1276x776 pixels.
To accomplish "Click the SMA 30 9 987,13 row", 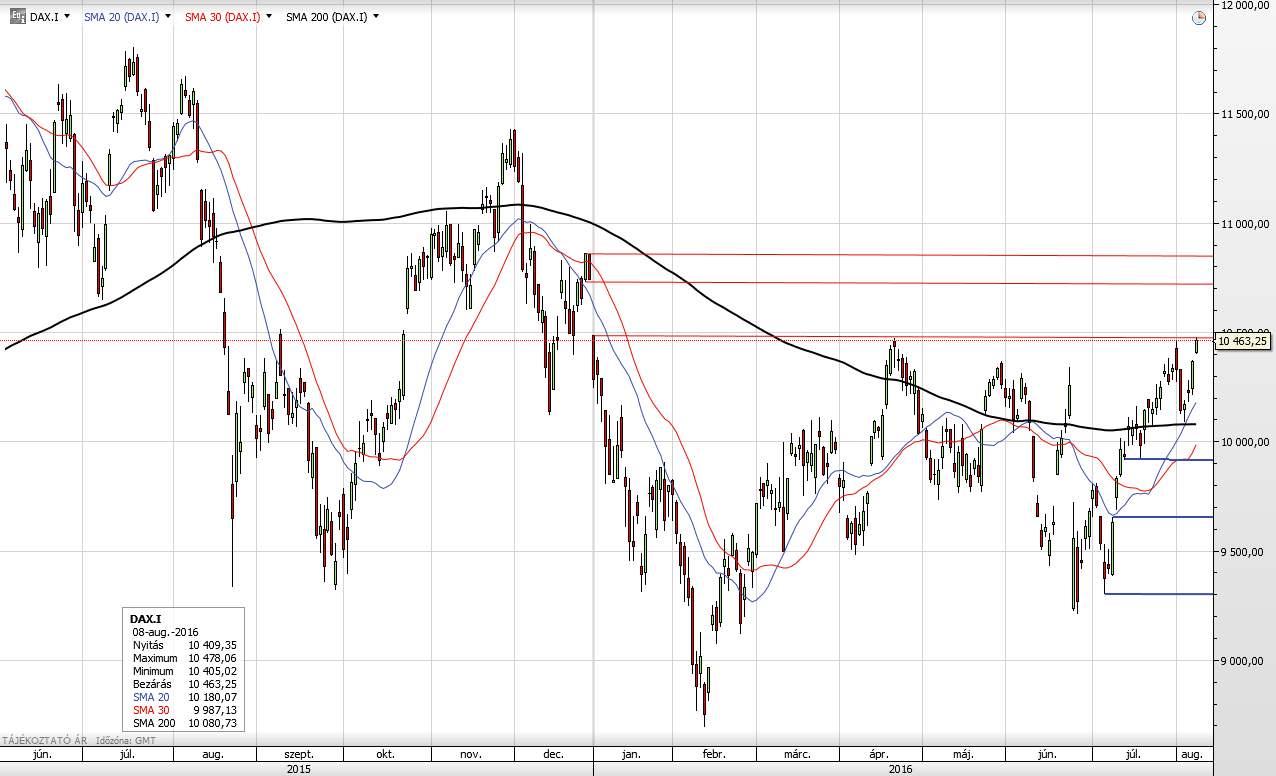I will (x=183, y=710).
